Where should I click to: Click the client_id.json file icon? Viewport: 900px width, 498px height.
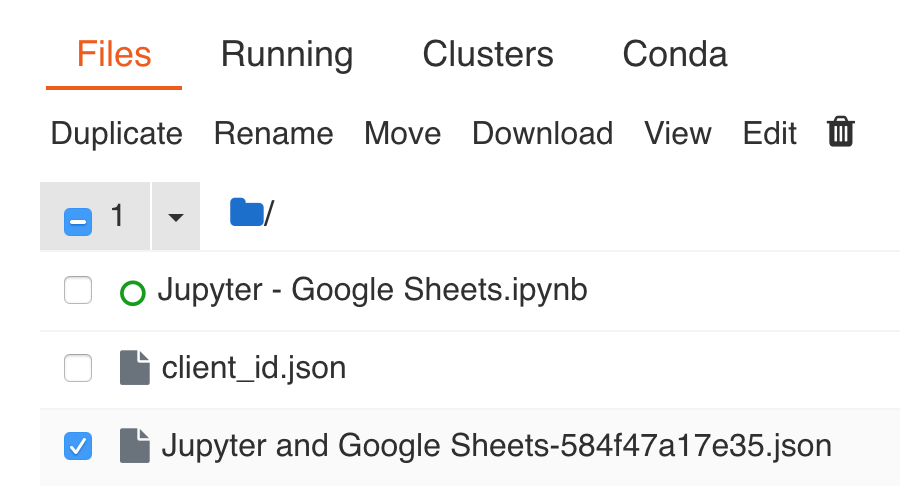point(135,368)
